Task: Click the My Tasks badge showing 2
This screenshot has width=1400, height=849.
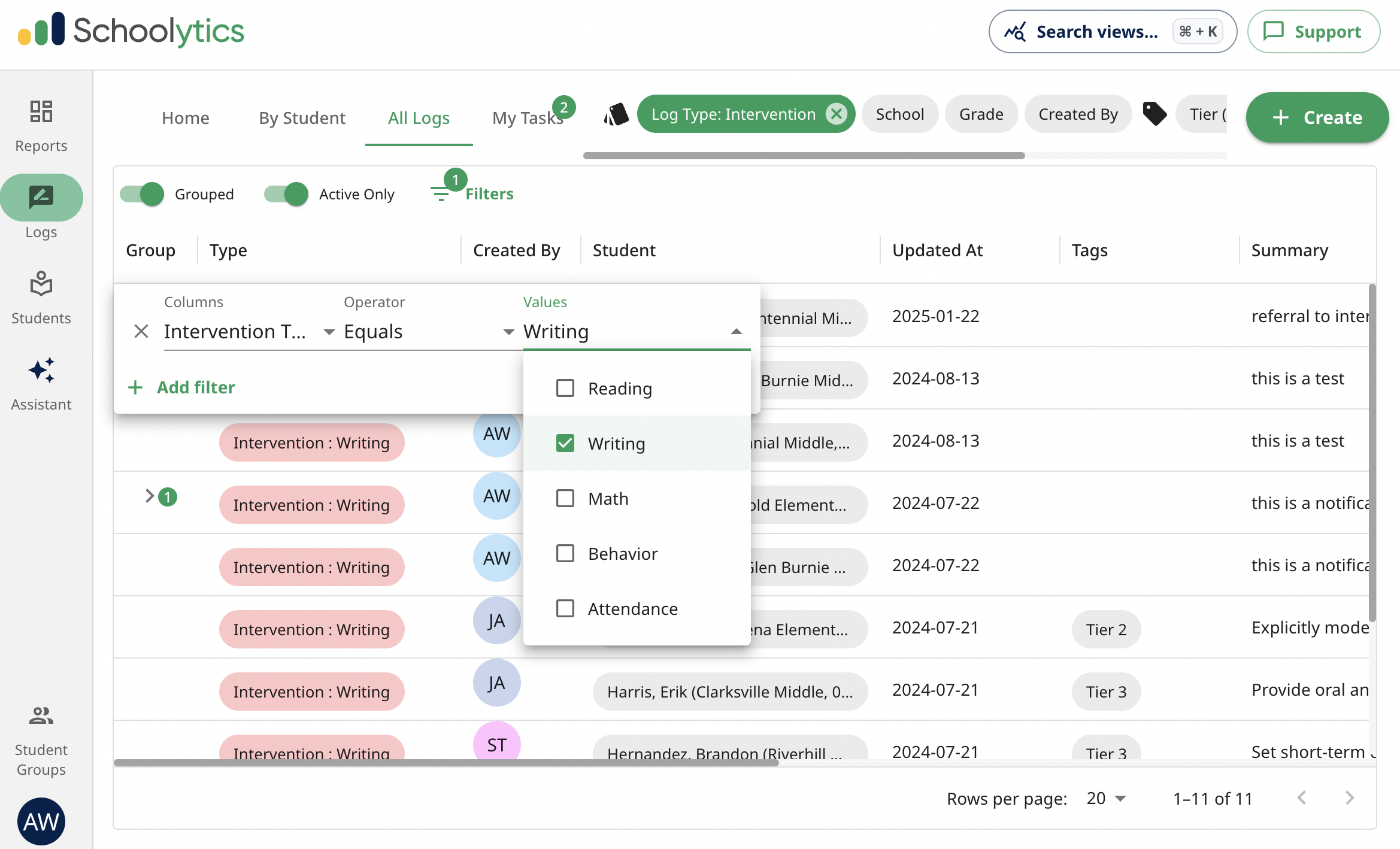Action: tap(563, 108)
